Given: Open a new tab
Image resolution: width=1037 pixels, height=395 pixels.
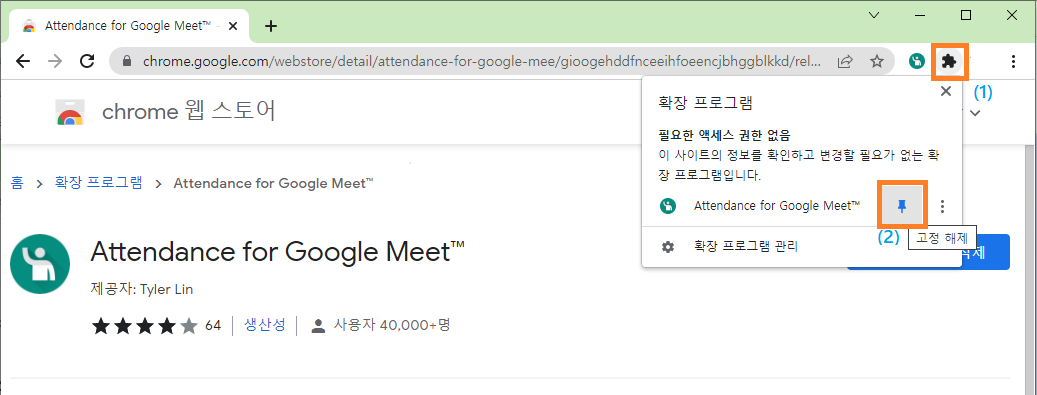Looking at the screenshot, I should point(270,26).
